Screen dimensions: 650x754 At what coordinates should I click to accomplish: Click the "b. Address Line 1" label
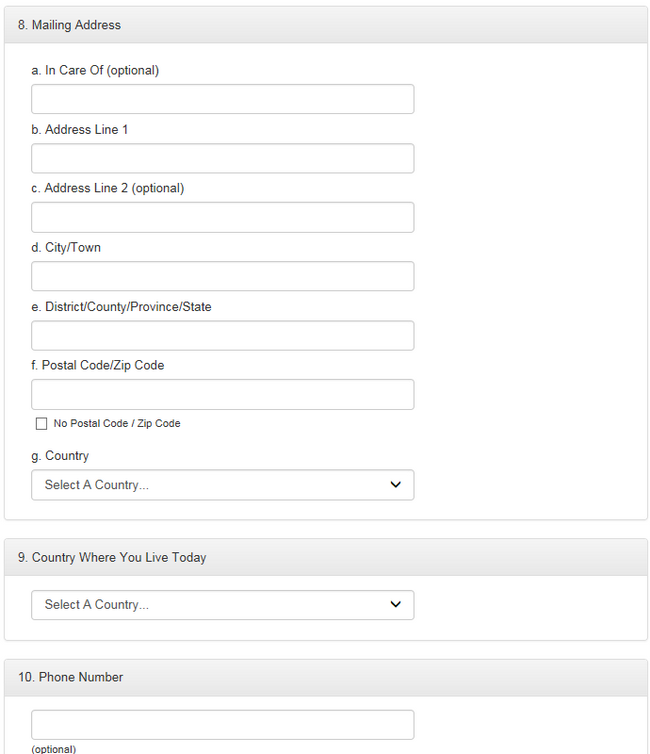tap(80, 129)
